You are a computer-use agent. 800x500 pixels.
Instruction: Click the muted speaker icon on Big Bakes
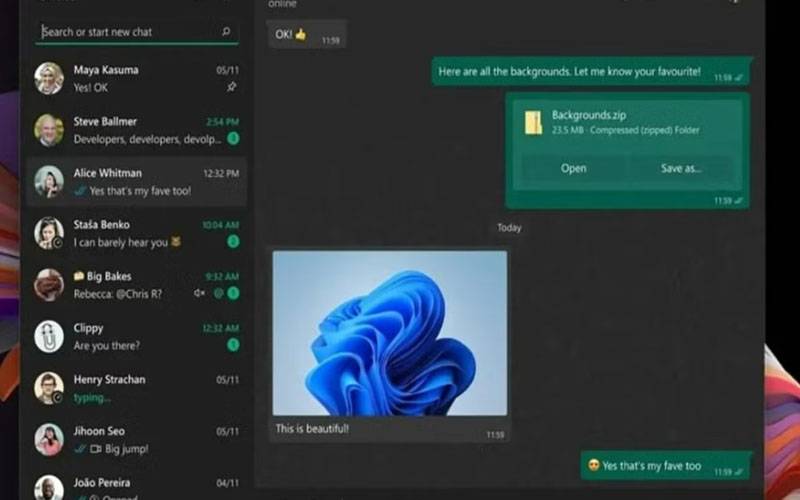pos(199,293)
